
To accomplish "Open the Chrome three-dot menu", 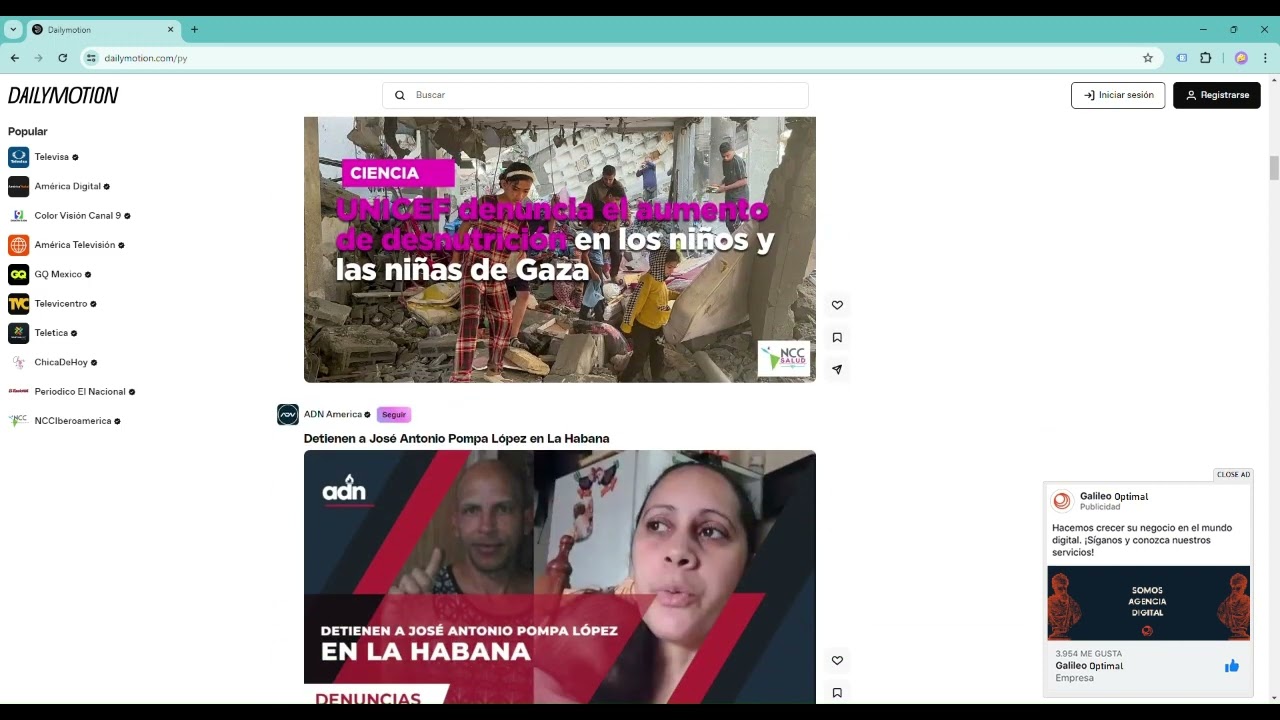I will coord(1265,58).
